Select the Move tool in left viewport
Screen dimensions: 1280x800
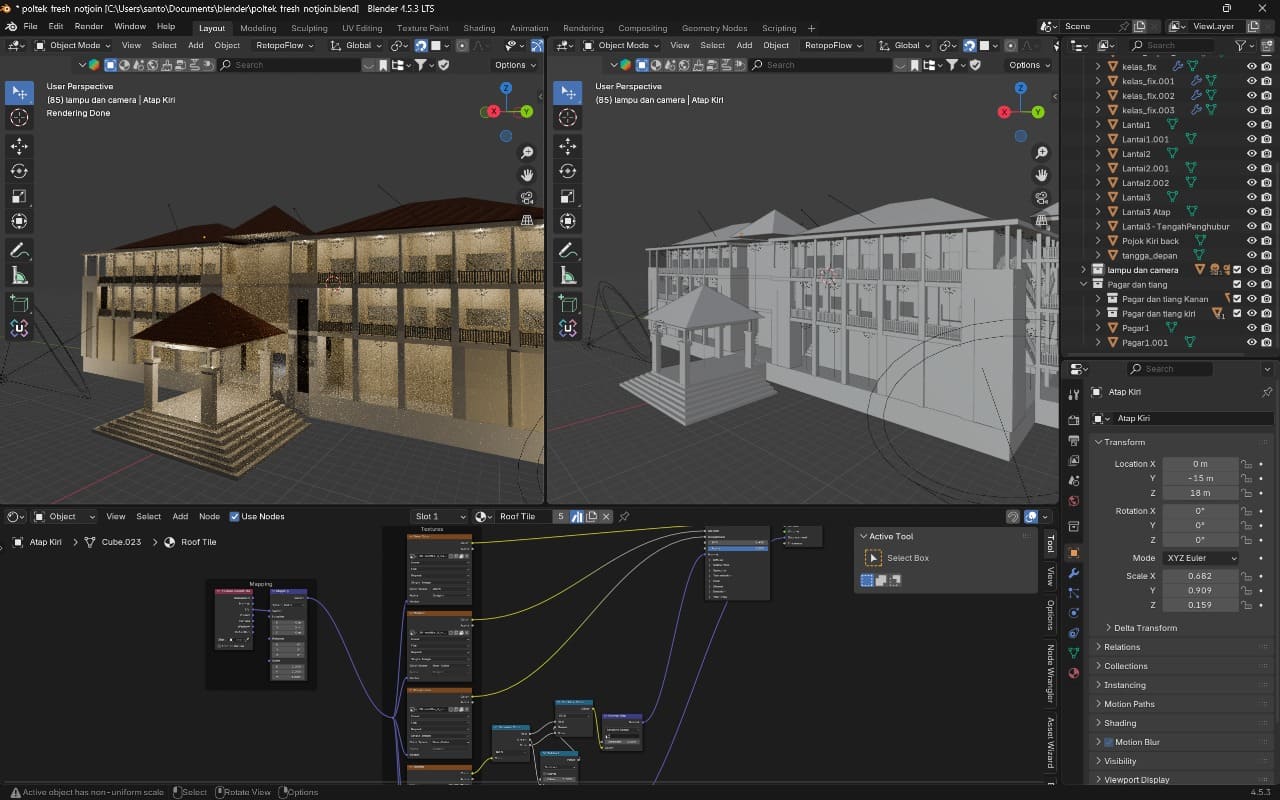(x=19, y=146)
